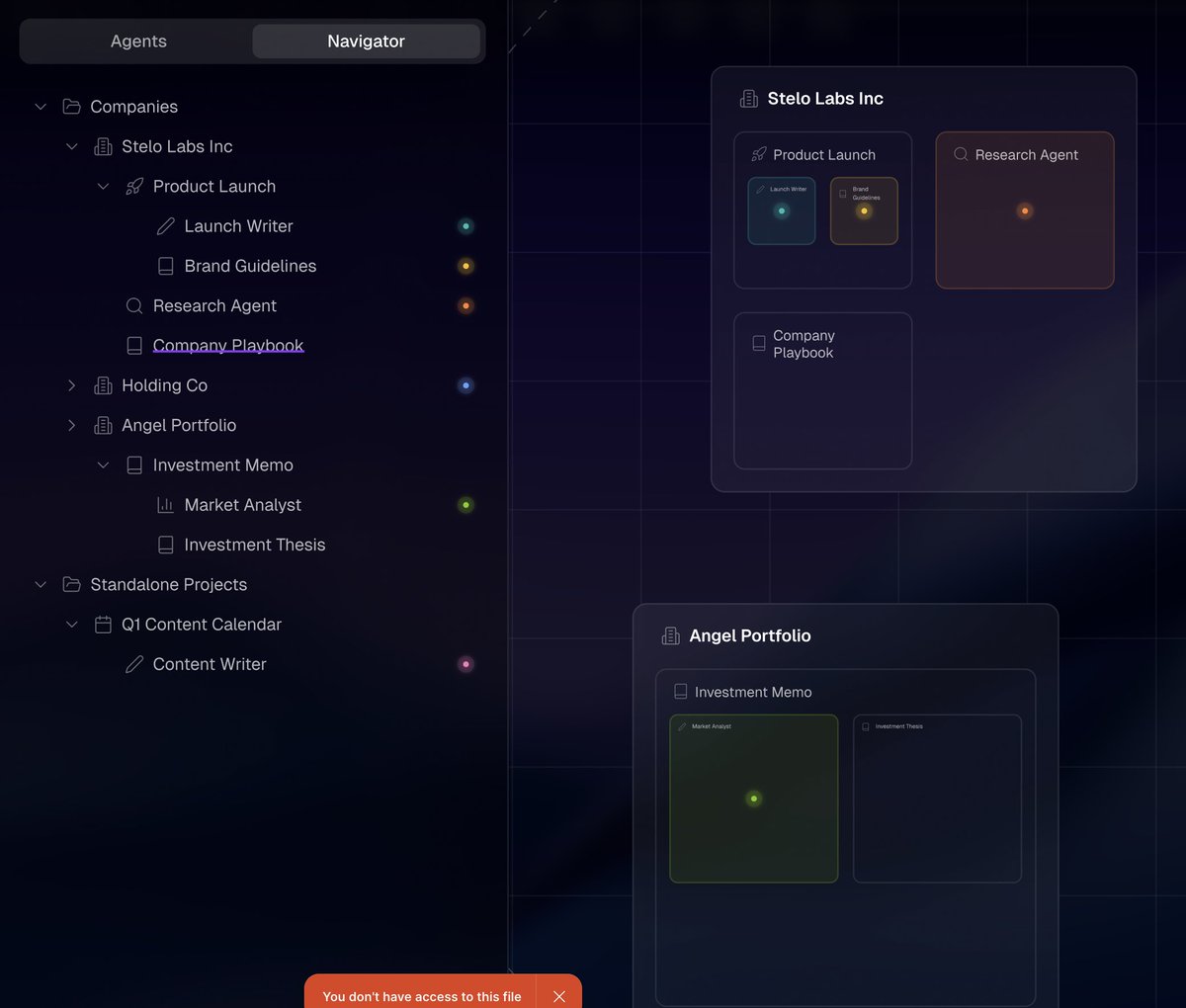Image resolution: width=1186 pixels, height=1008 pixels.
Task: Click the Stelo Labs Inc building icon in tree
Action: (x=103, y=146)
